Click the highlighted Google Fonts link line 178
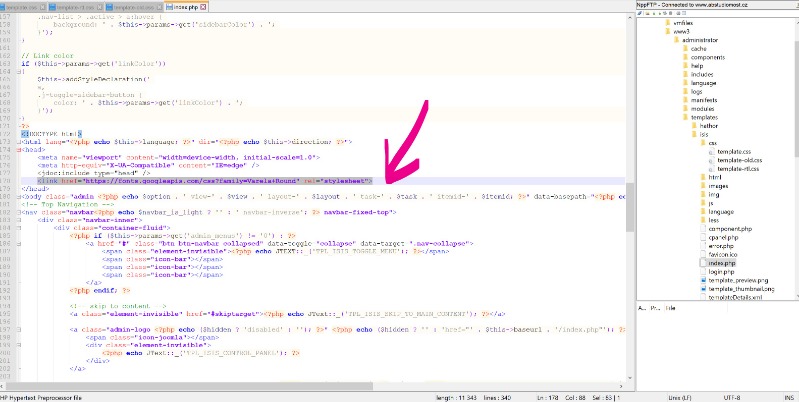Image resolution: width=799 pixels, height=402 pixels. click(204, 181)
